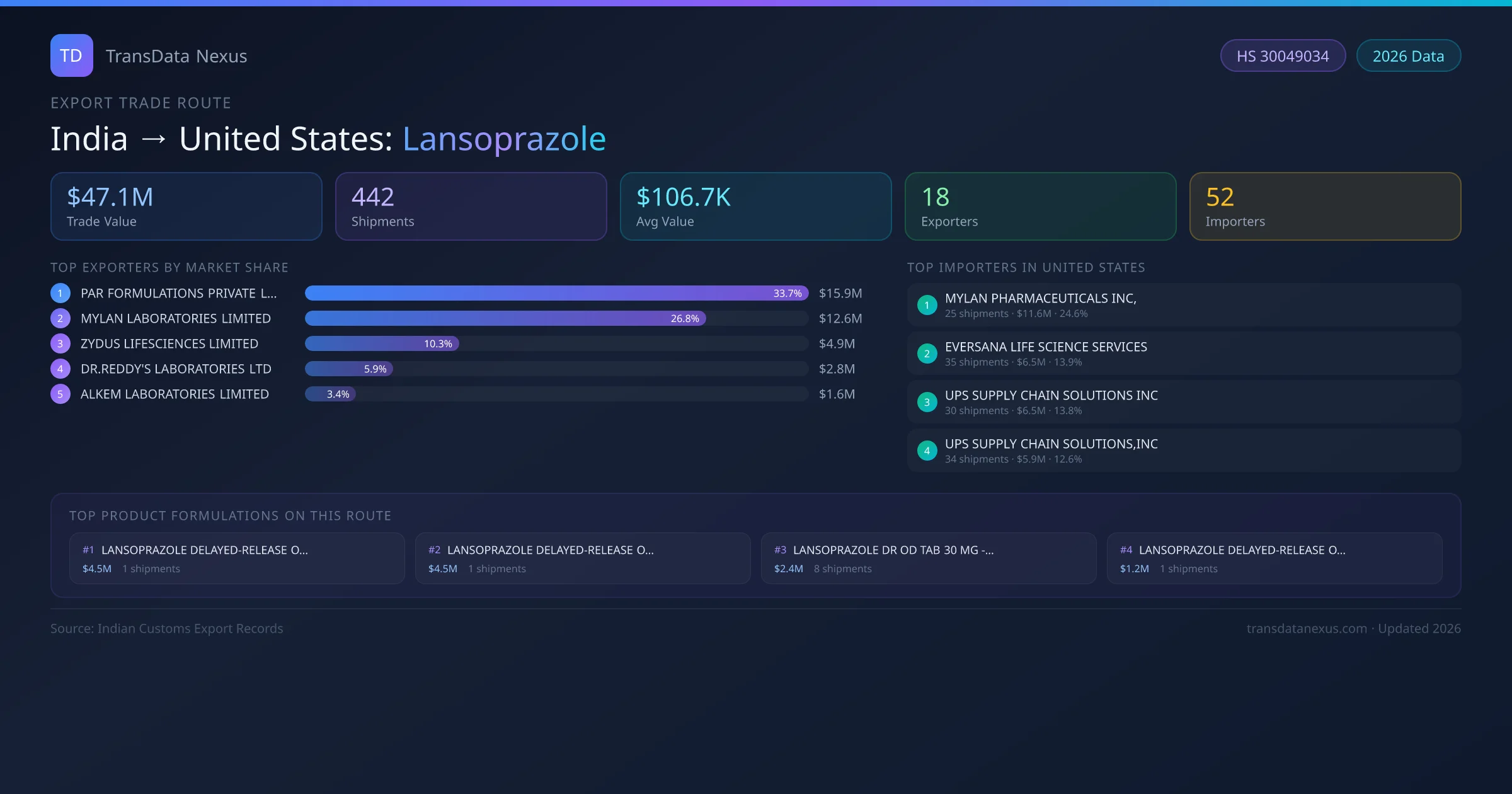Image resolution: width=1512 pixels, height=794 pixels.
Task: Click green rank 2 badge for Eversana
Action: (927, 354)
